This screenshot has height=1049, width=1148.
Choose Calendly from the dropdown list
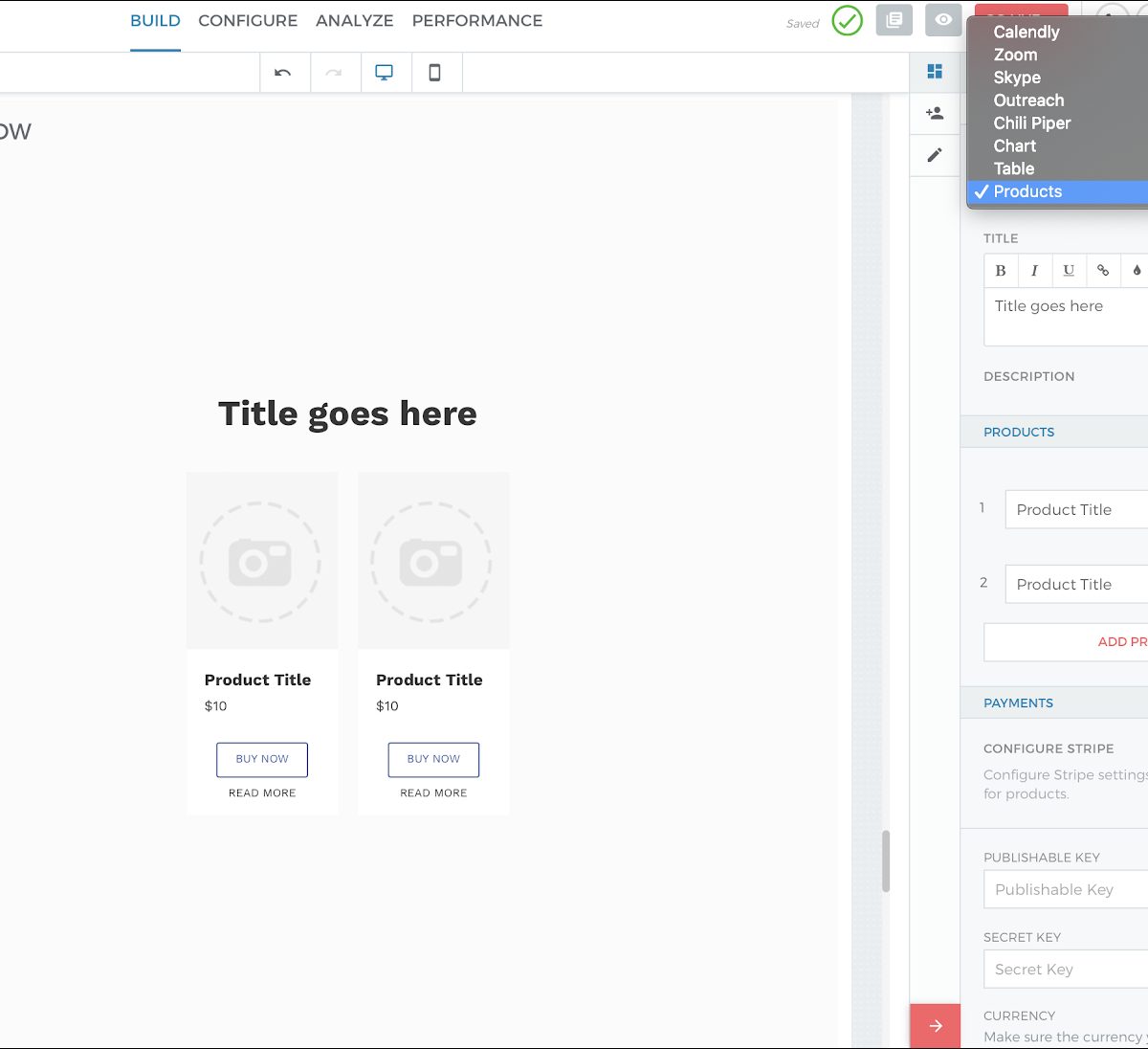tap(1026, 32)
